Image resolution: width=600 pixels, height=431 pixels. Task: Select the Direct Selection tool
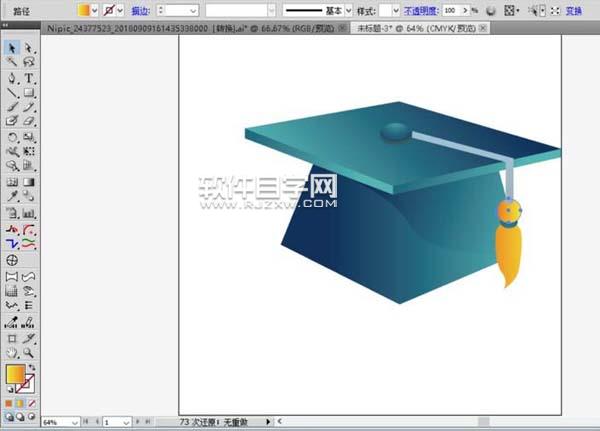click(x=29, y=48)
